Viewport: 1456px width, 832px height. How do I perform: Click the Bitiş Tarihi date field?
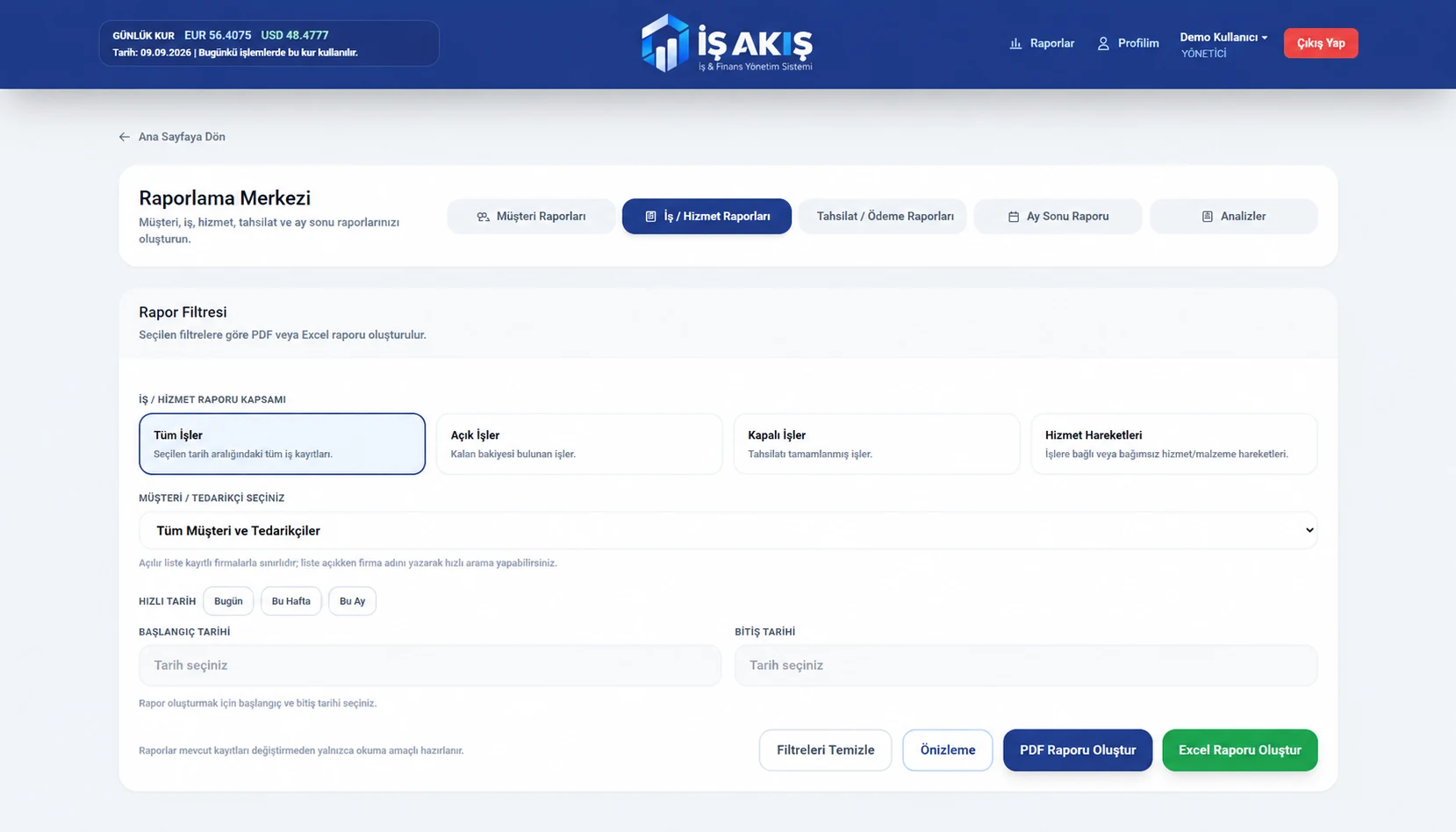1026,665
